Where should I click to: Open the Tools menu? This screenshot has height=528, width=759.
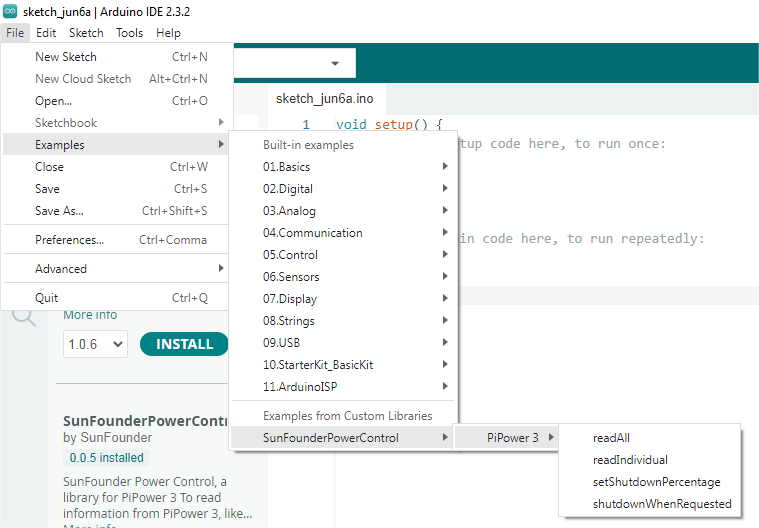coord(129,33)
